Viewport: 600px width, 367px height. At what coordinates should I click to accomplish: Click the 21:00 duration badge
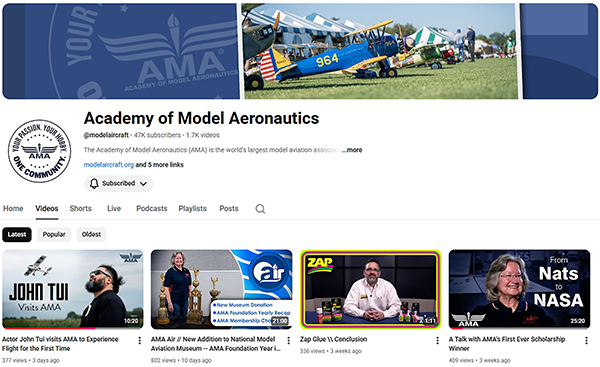[x=280, y=321]
